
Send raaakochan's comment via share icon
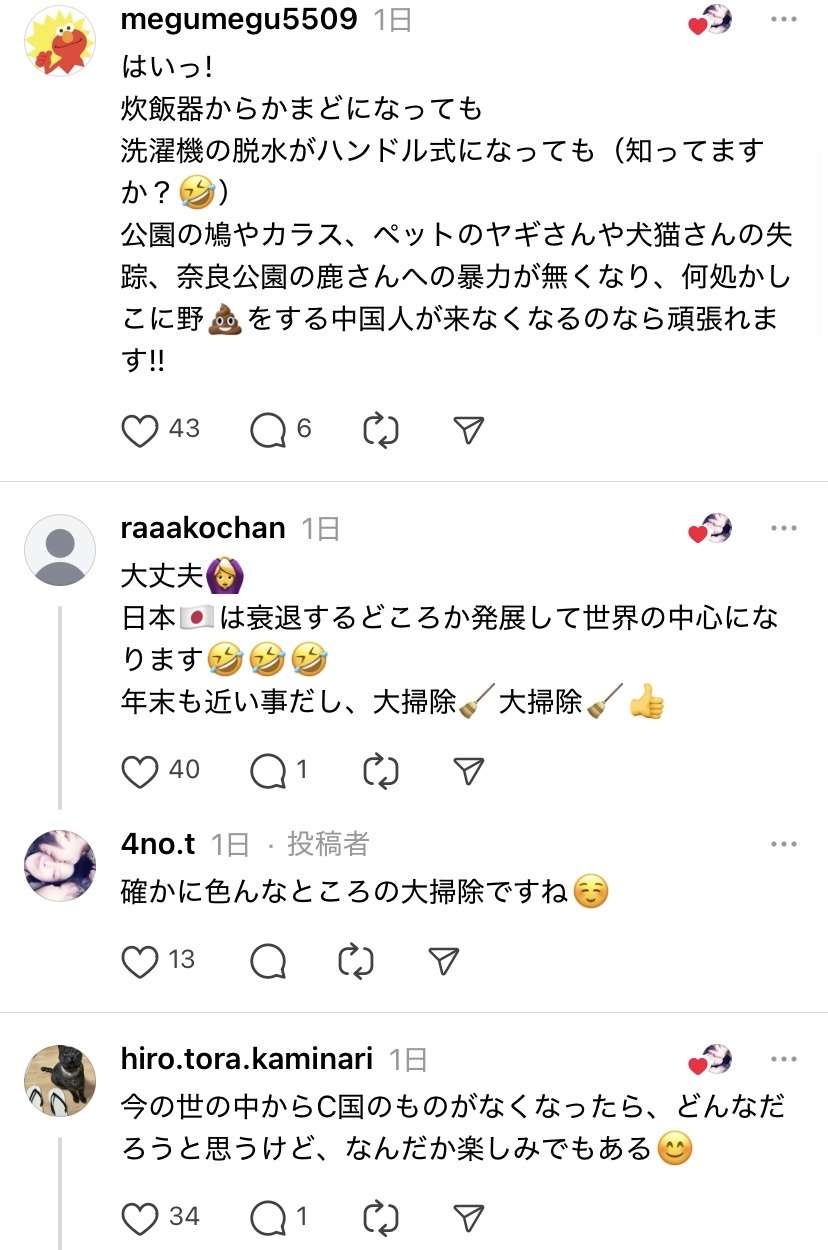coord(468,770)
